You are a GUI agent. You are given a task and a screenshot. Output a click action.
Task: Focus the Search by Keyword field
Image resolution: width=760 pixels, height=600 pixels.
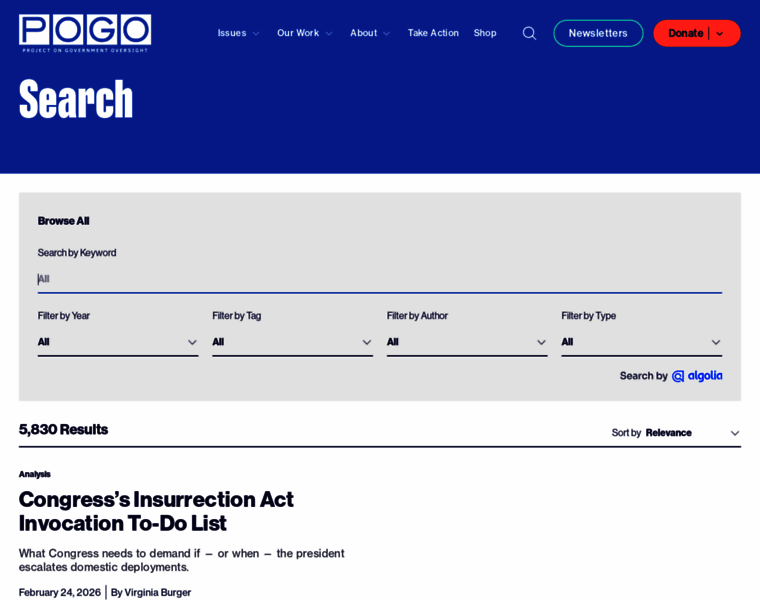click(379, 279)
